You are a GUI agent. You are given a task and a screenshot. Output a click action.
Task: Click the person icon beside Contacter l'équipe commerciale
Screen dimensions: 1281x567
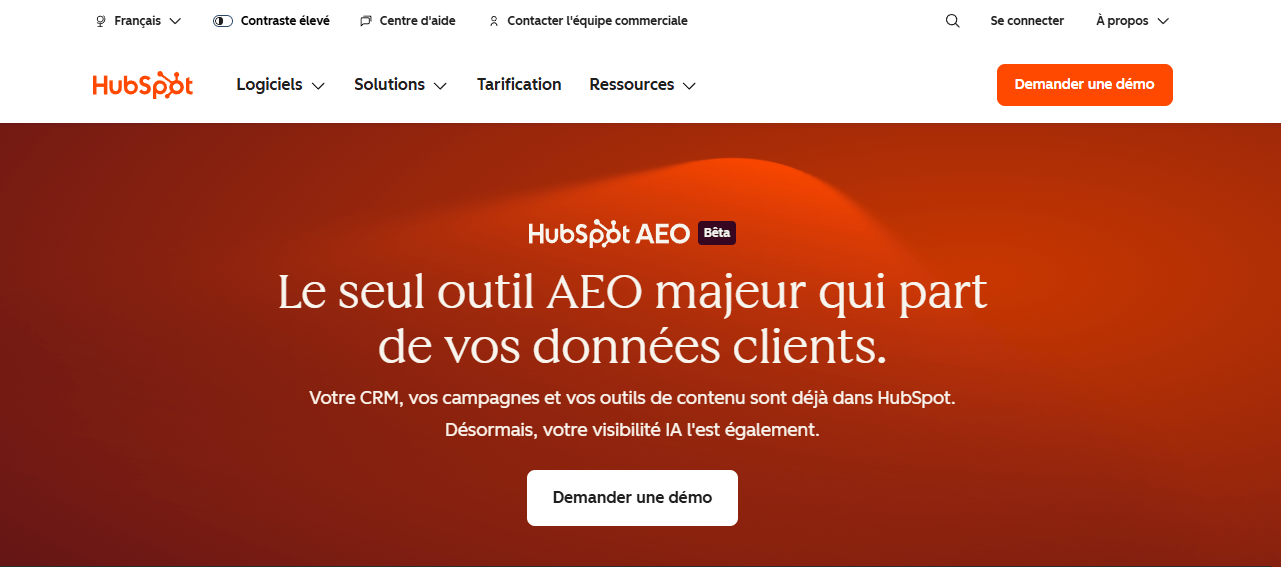pyautogui.click(x=494, y=21)
